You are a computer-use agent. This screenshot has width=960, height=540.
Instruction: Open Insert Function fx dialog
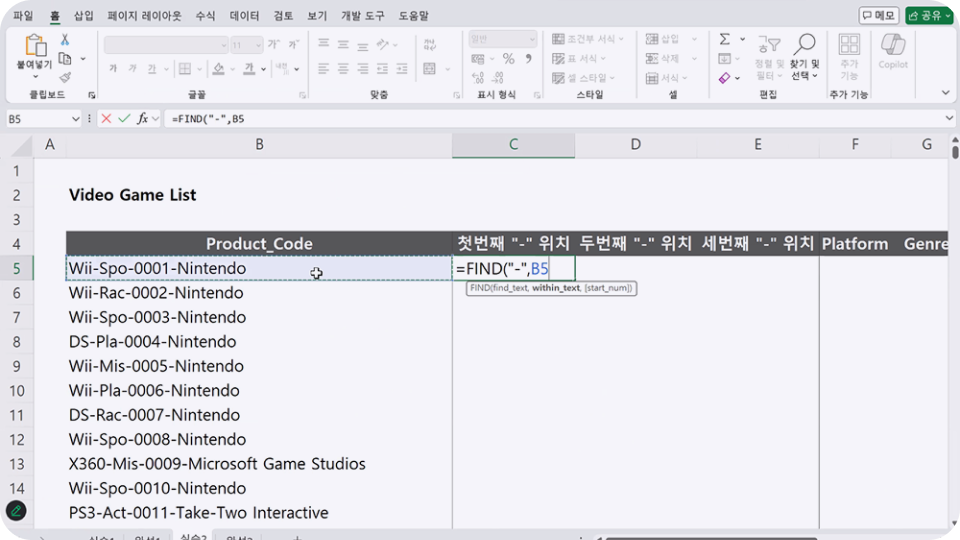pyautogui.click(x=142, y=118)
